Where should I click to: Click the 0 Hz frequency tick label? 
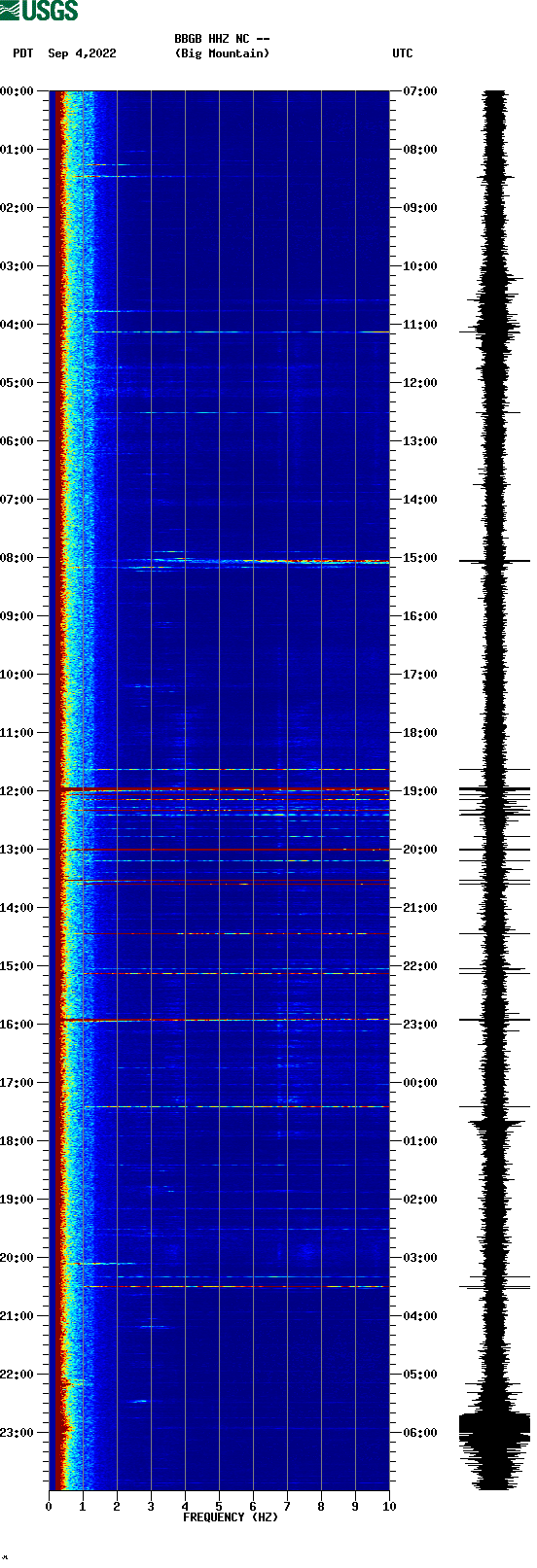point(49,1507)
